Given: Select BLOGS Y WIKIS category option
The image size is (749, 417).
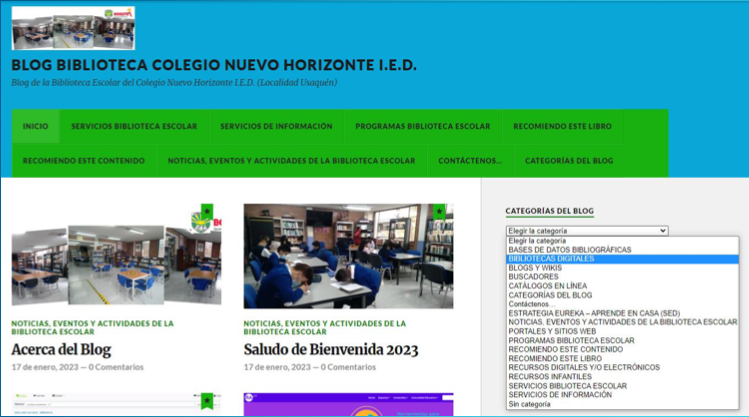Looking at the screenshot, I should (x=622, y=268).
